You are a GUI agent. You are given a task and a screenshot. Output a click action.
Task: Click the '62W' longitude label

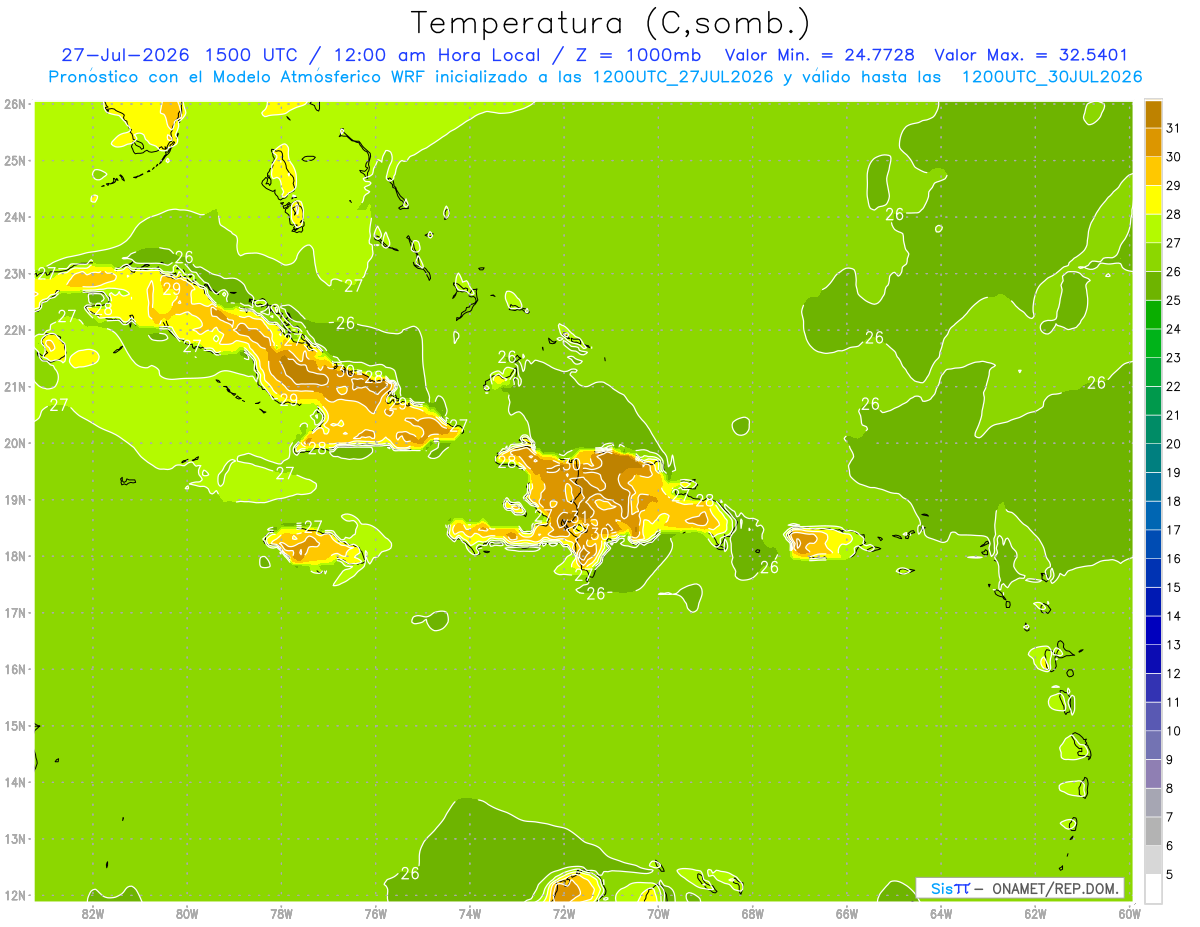(1035, 913)
